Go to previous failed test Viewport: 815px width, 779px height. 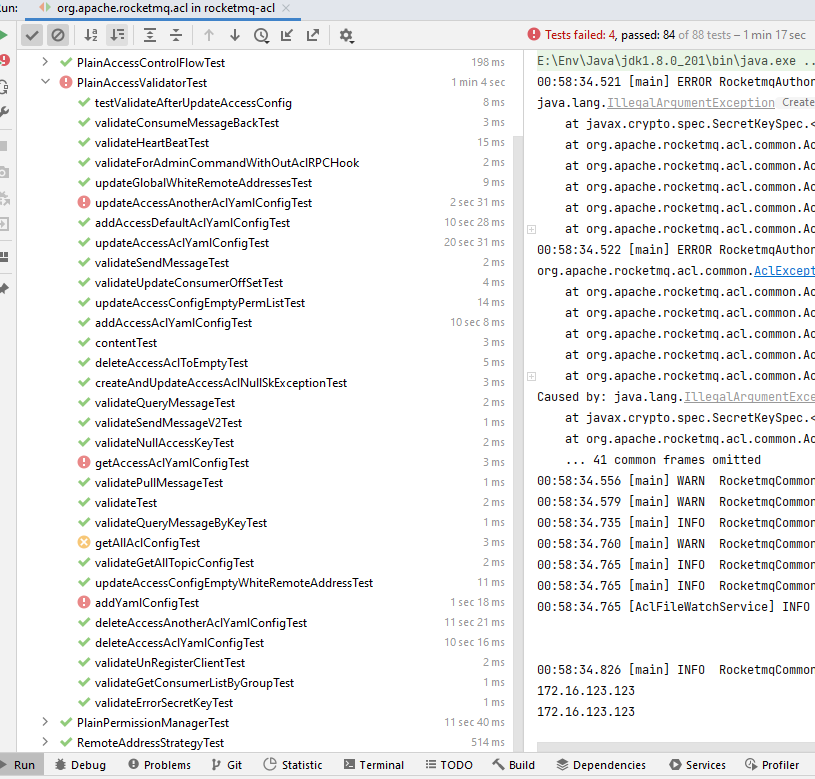tap(209, 35)
